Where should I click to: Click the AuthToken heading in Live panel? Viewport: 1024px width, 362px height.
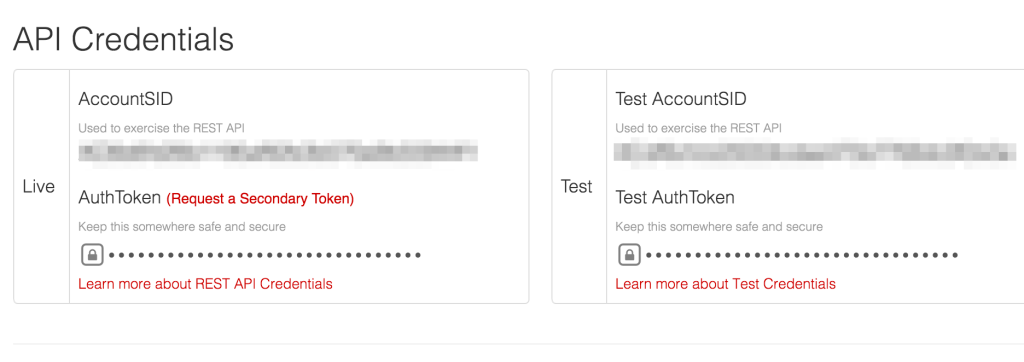click(x=120, y=197)
